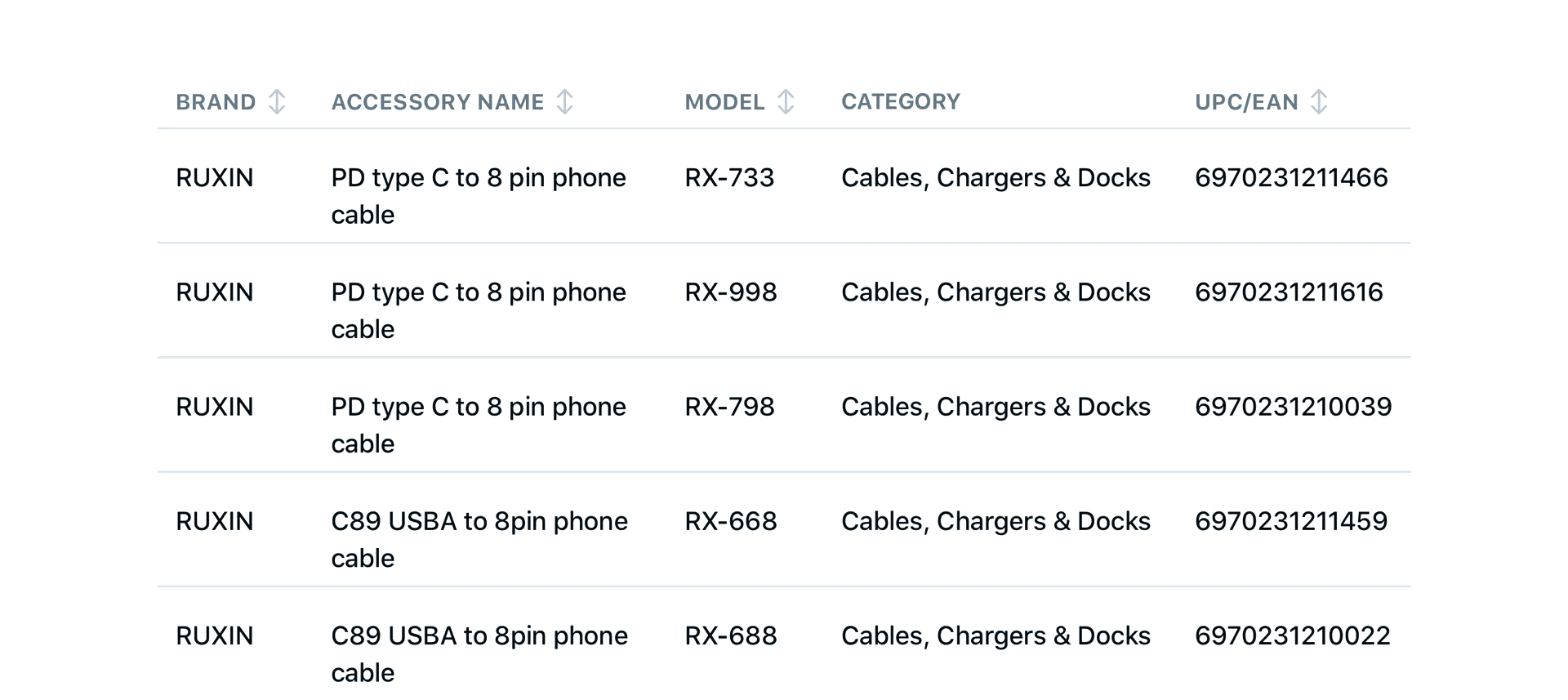Toggle UPC/EAN sort arrow icon
The image size is (1568, 700).
pyautogui.click(x=1319, y=102)
